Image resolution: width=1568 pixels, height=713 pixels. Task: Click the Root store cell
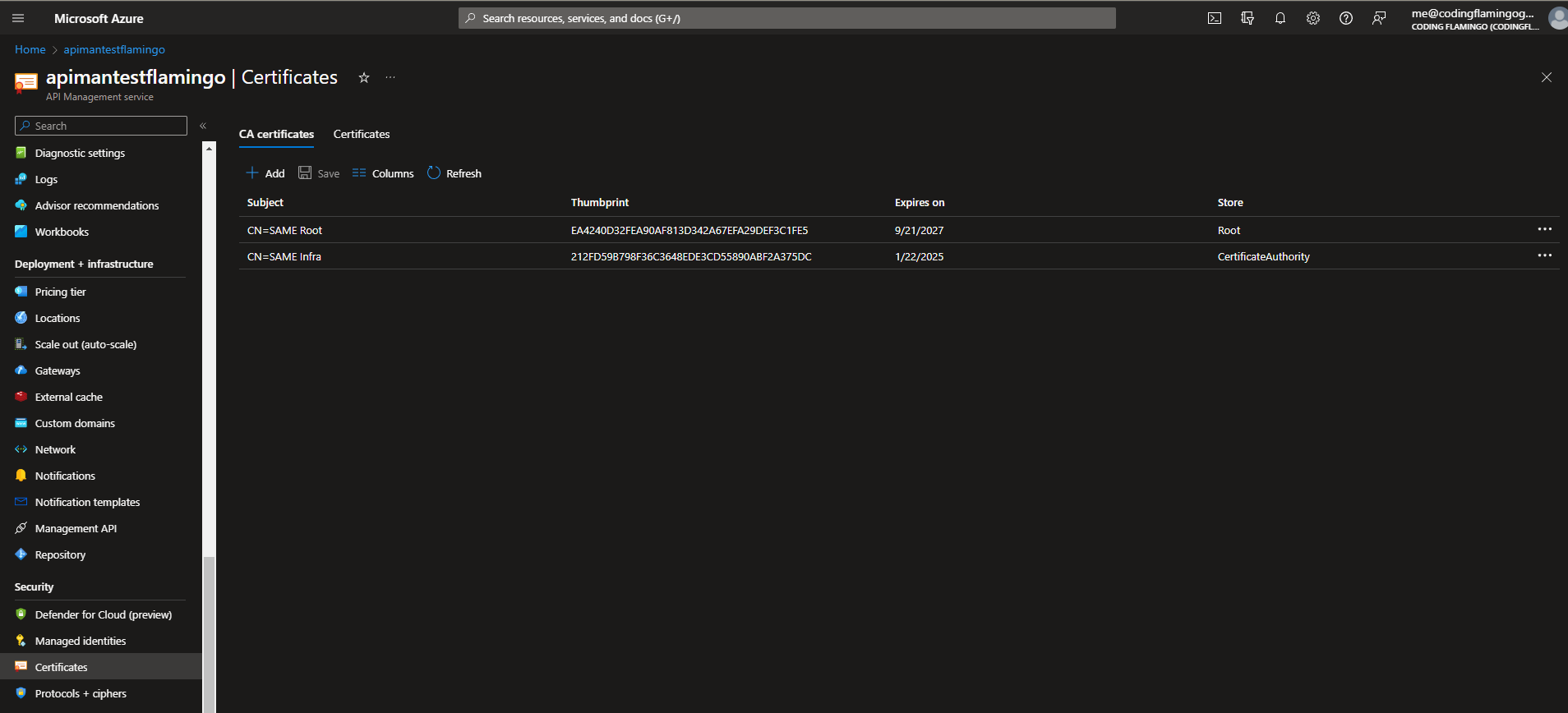click(1229, 231)
